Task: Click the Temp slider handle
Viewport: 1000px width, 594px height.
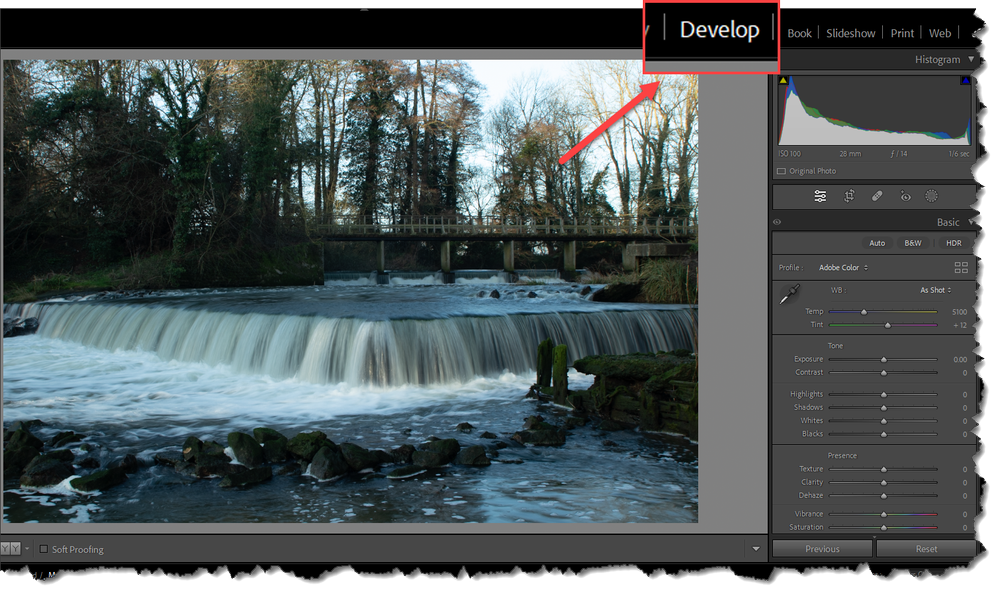Action: tap(864, 312)
